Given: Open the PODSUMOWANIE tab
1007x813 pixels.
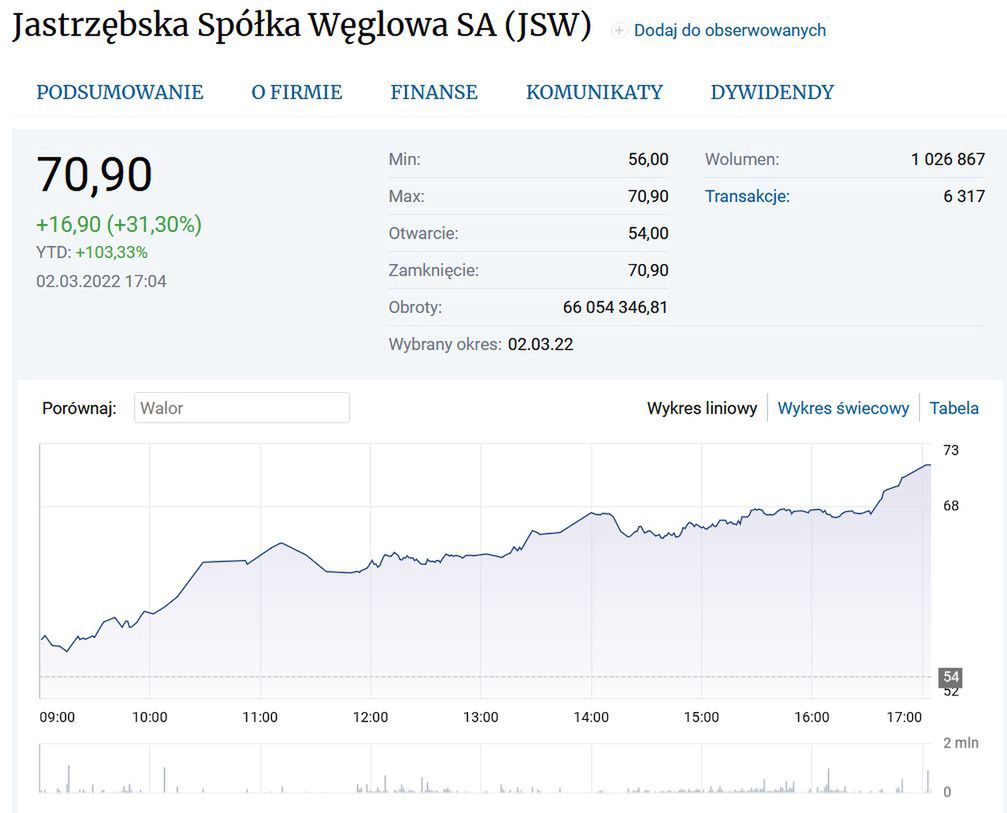Looking at the screenshot, I should coord(120,93).
